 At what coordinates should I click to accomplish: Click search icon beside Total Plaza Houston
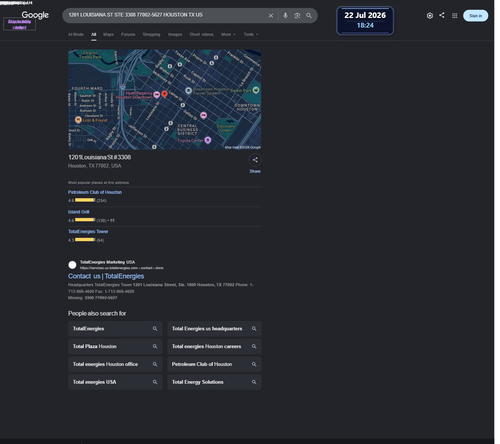pos(155,347)
